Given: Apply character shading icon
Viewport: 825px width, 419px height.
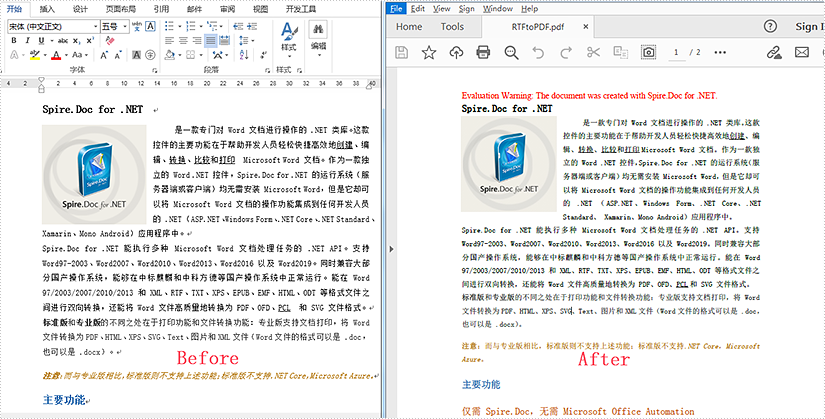Looking at the screenshot, I should coord(136,55).
